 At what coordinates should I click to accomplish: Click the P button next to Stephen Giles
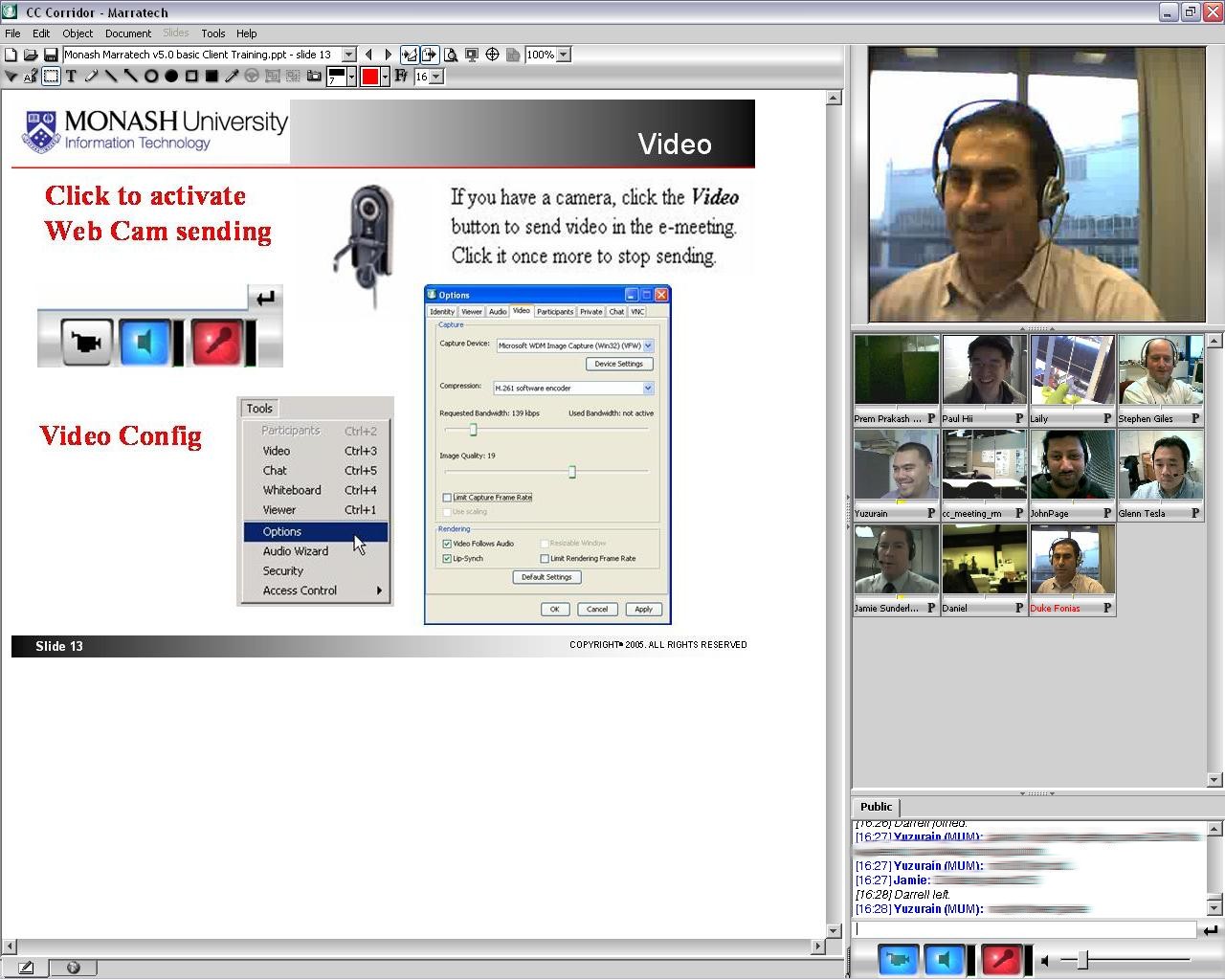tap(1194, 418)
